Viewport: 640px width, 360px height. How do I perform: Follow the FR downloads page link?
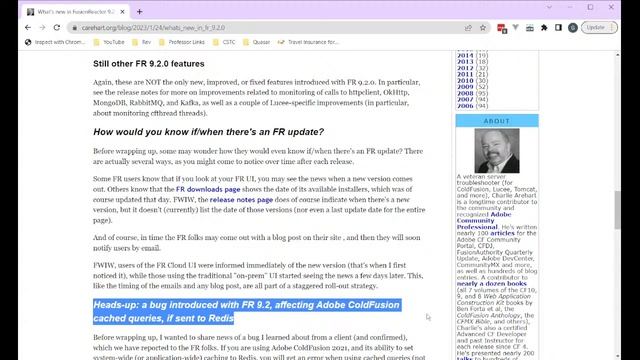[208, 189]
